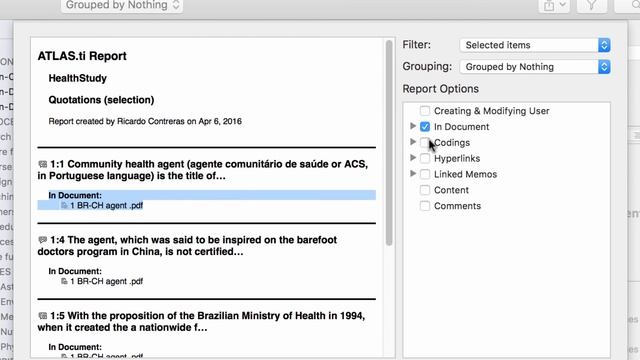Image resolution: width=640 pixels, height=360 pixels.
Task: Check the Linked Memos option
Action: (x=425, y=174)
